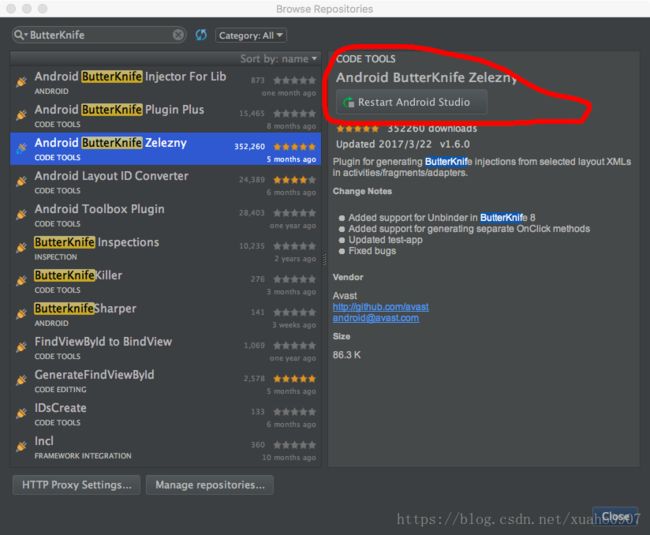Select Android Toolbox Plugin entry
Screen dimensions: 650x535
tap(165, 215)
